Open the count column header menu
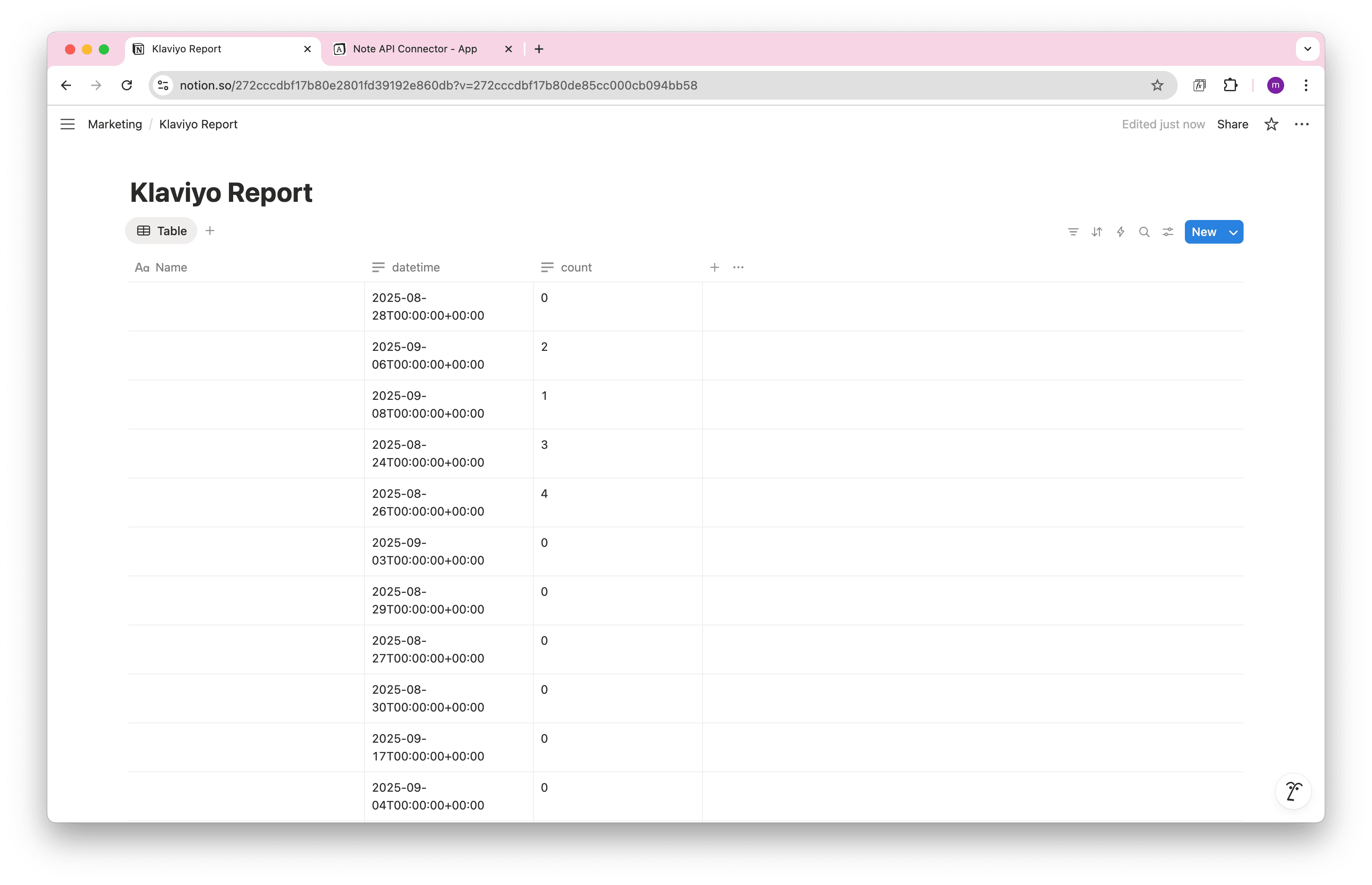 [x=618, y=267]
